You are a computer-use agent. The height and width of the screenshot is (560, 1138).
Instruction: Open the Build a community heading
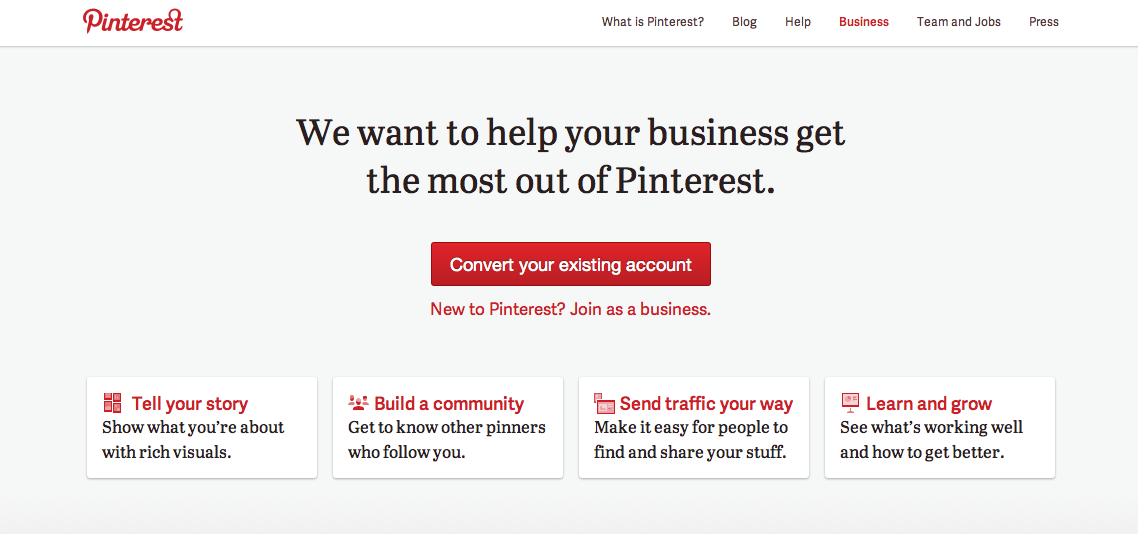[x=449, y=404]
